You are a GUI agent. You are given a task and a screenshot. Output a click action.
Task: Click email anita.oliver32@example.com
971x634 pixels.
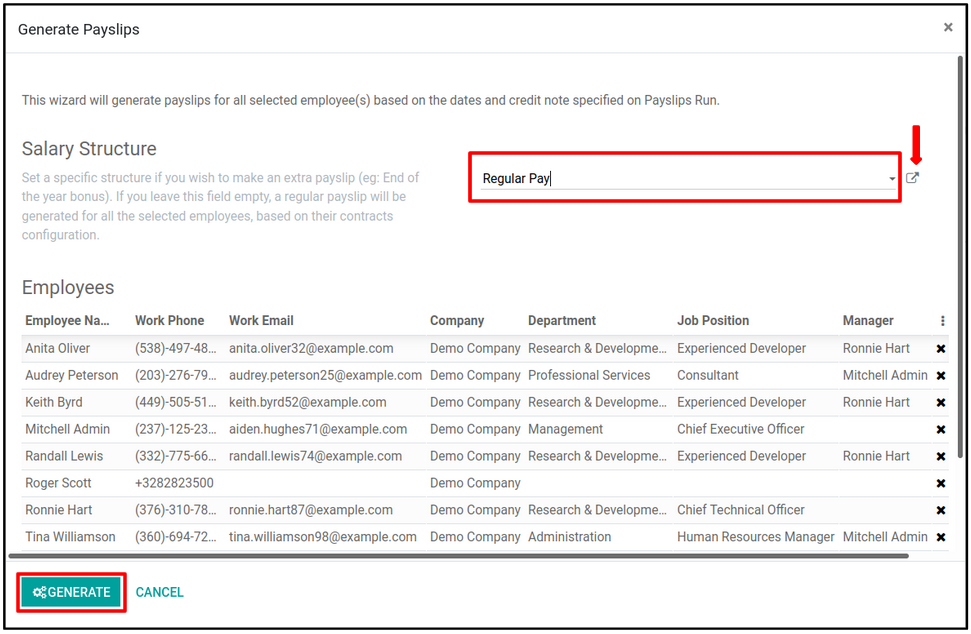[311, 349]
